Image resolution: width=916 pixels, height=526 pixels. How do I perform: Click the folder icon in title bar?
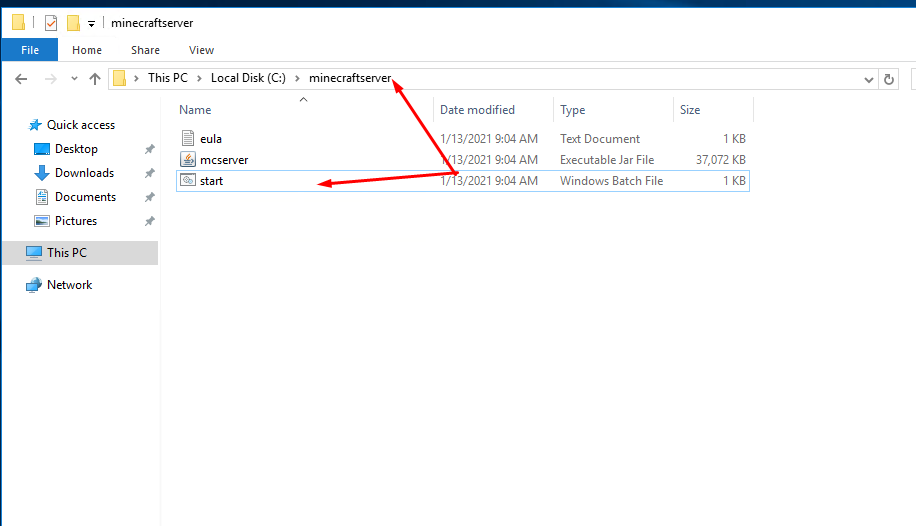pos(18,23)
